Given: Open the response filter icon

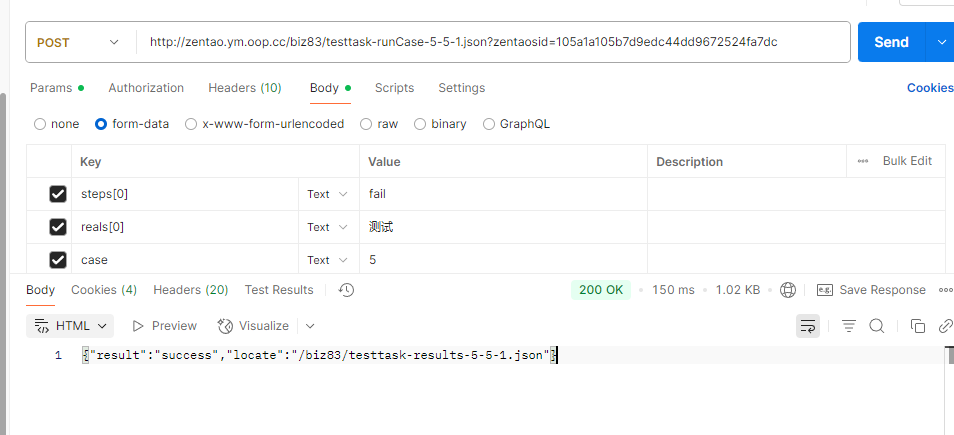Looking at the screenshot, I should click(x=849, y=326).
